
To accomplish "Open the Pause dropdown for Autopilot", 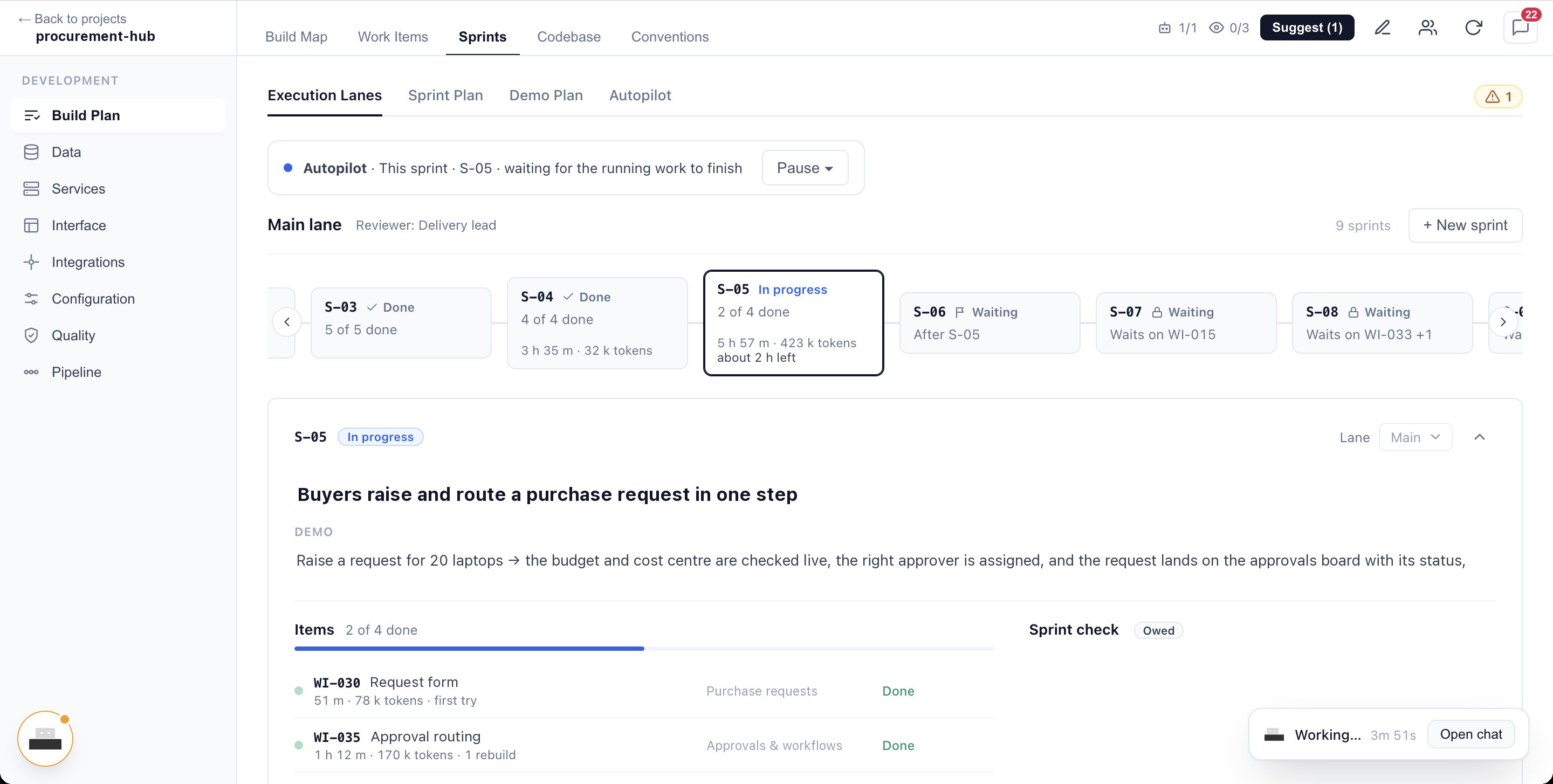I will click(x=805, y=168).
